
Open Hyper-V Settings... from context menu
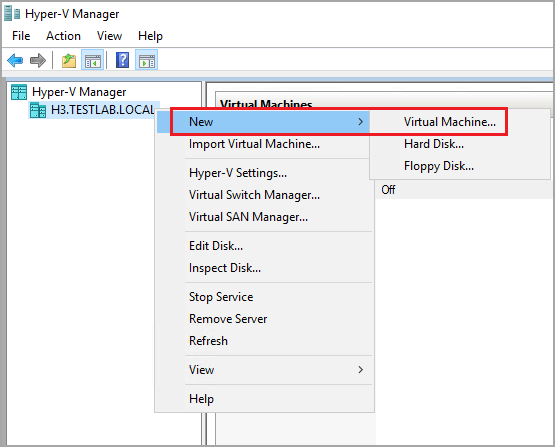tap(238, 173)
